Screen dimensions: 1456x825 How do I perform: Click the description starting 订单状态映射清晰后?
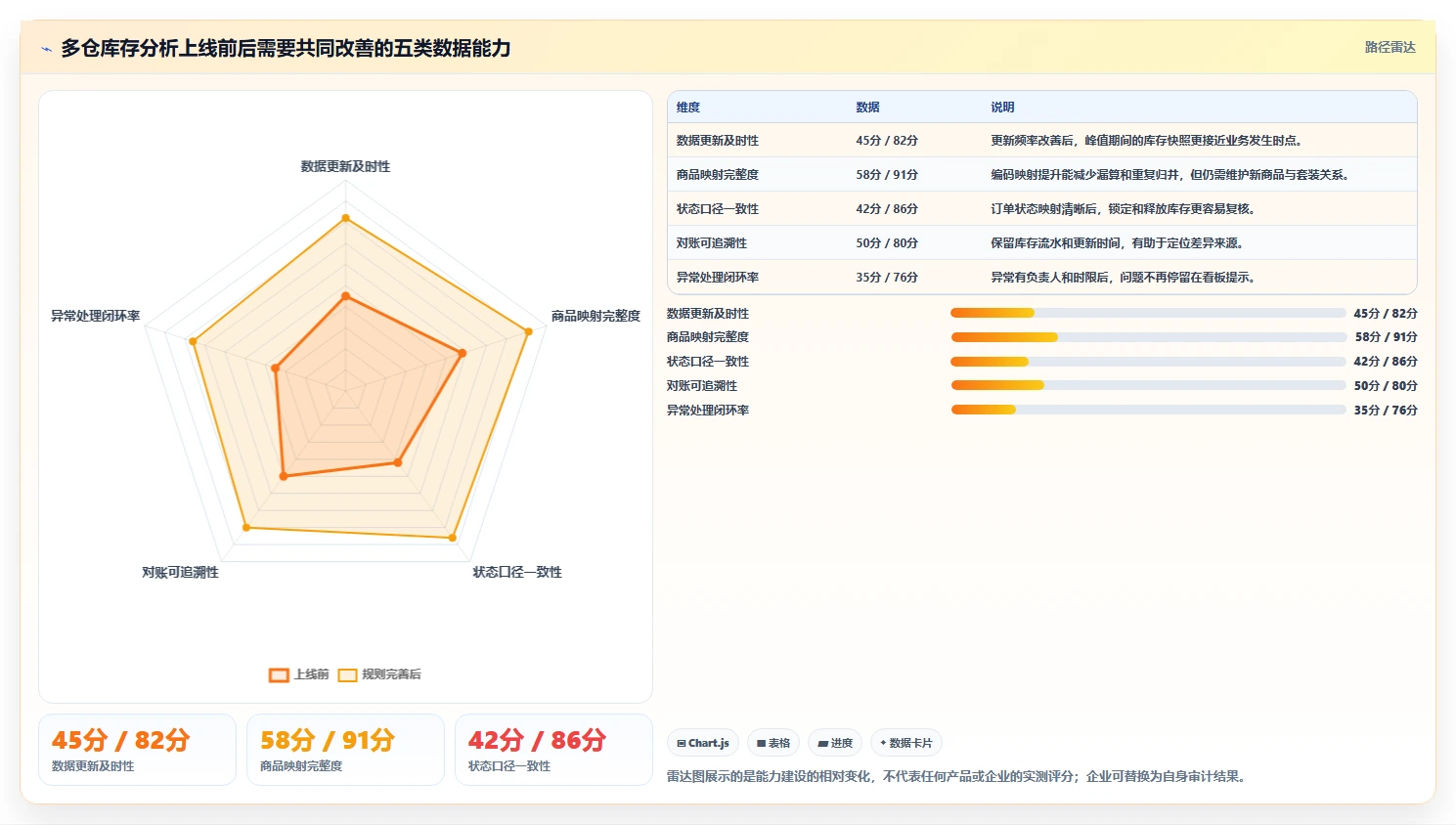tap(1125, 209)
